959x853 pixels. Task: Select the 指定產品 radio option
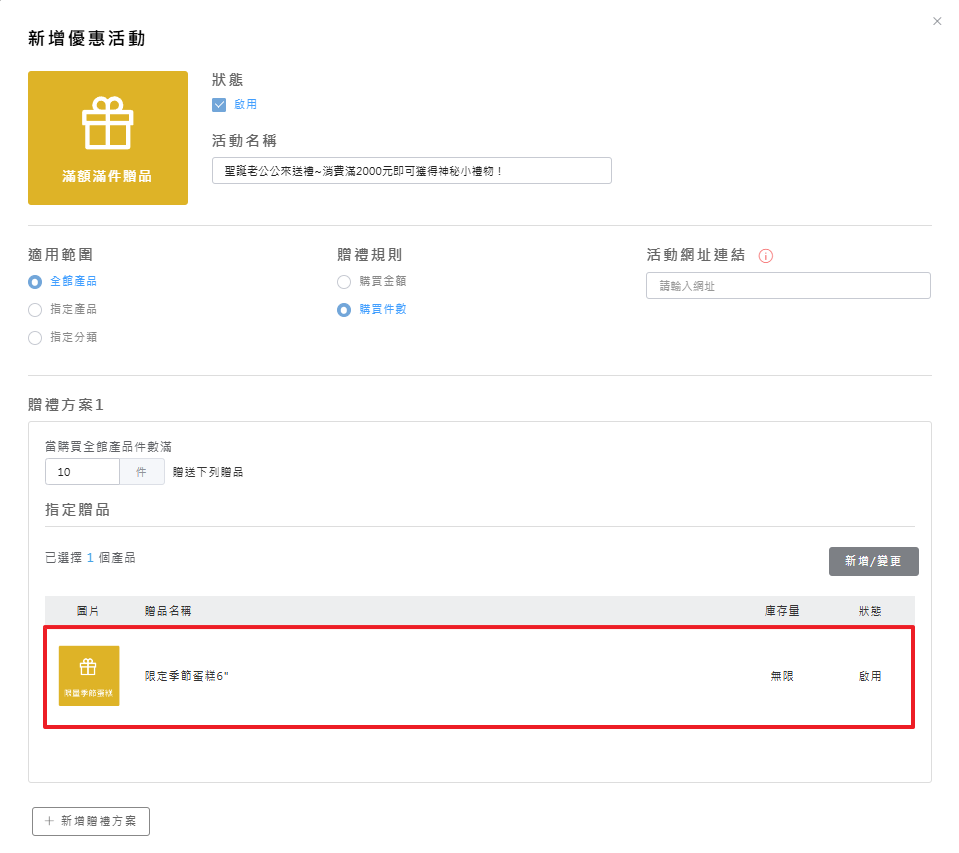click(x=35, y=310)
